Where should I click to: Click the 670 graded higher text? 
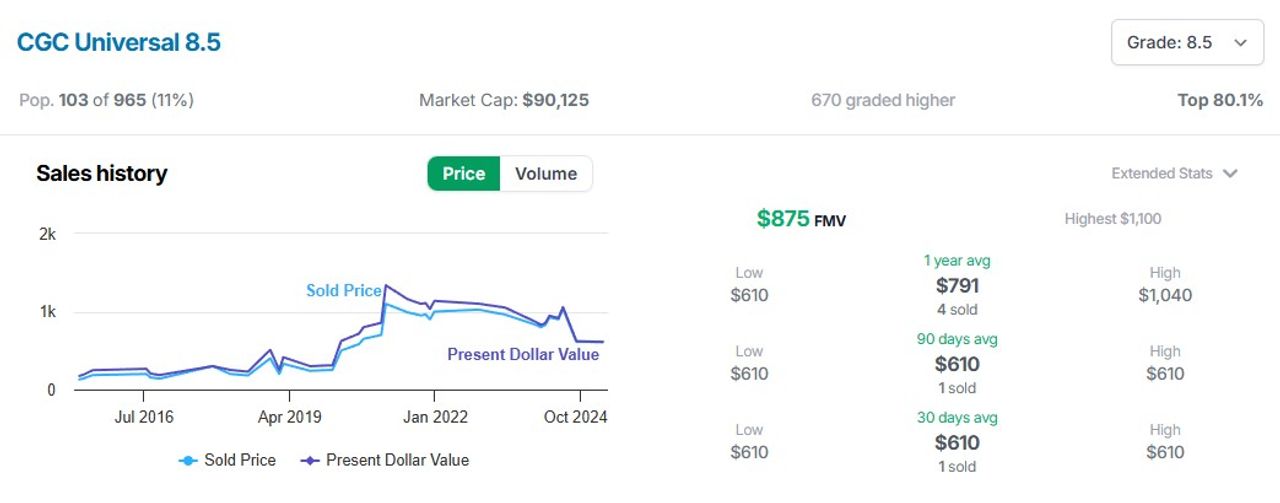click(x=883, y=100)
